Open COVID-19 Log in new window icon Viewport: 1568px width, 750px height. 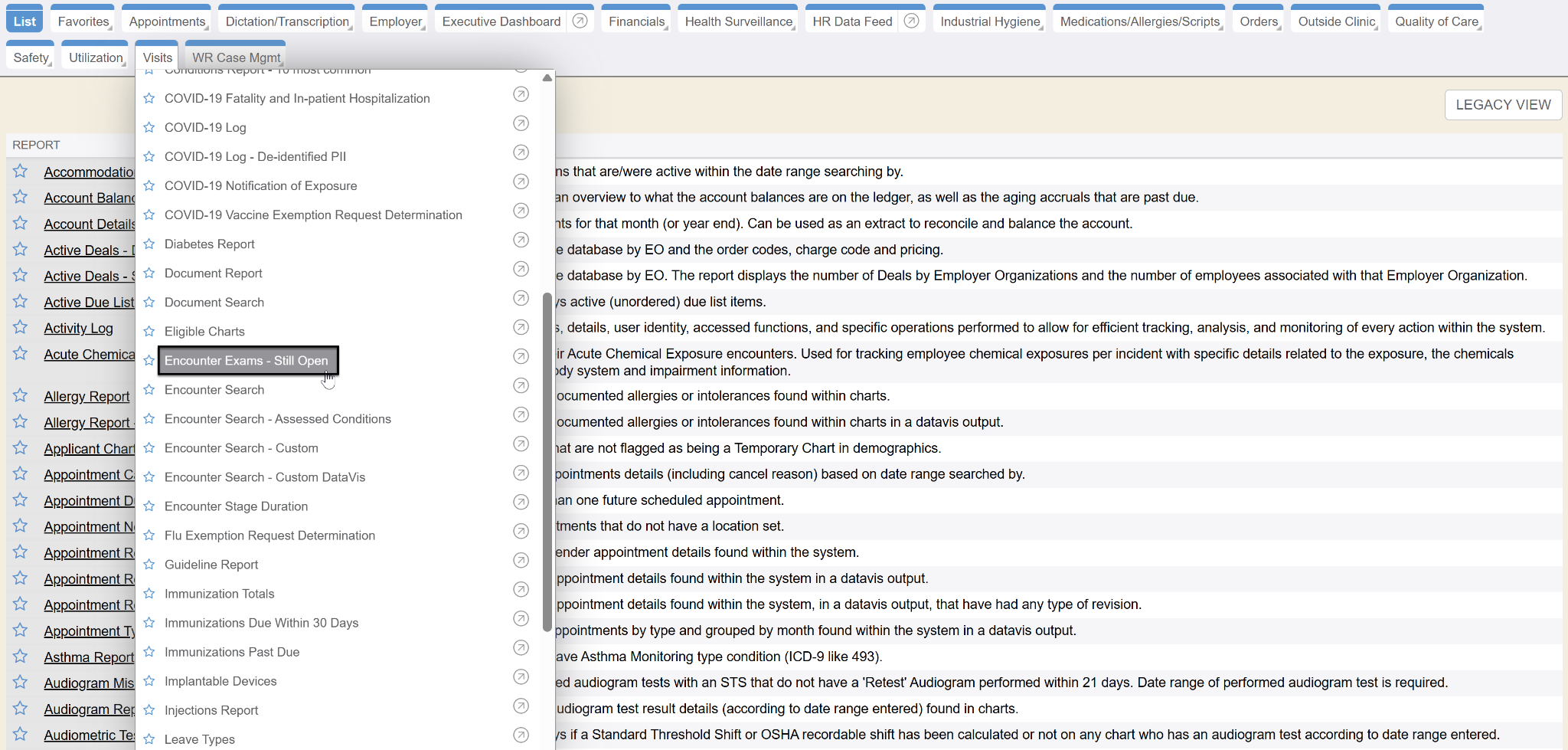(521, 123)
